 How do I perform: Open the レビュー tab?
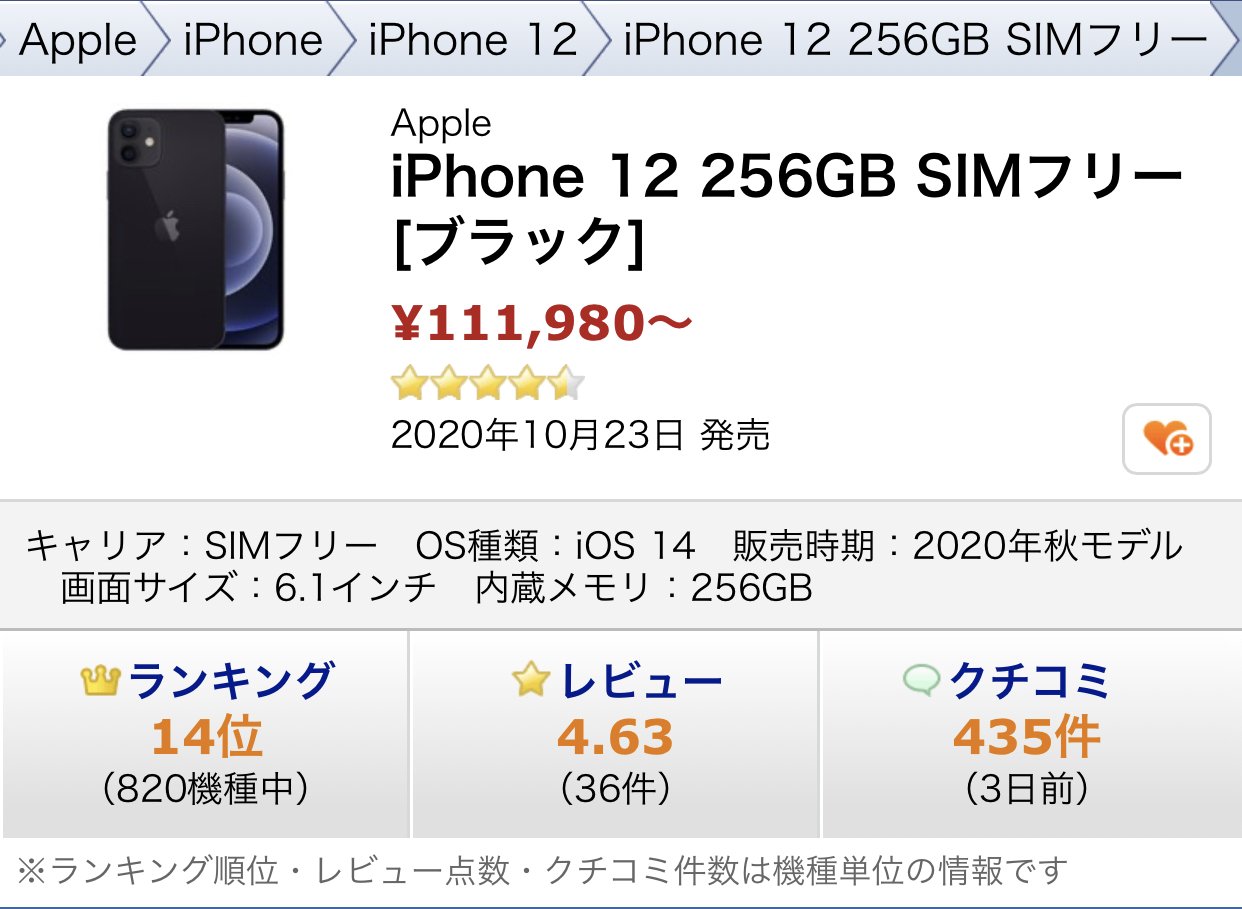(x=615, y=734)
